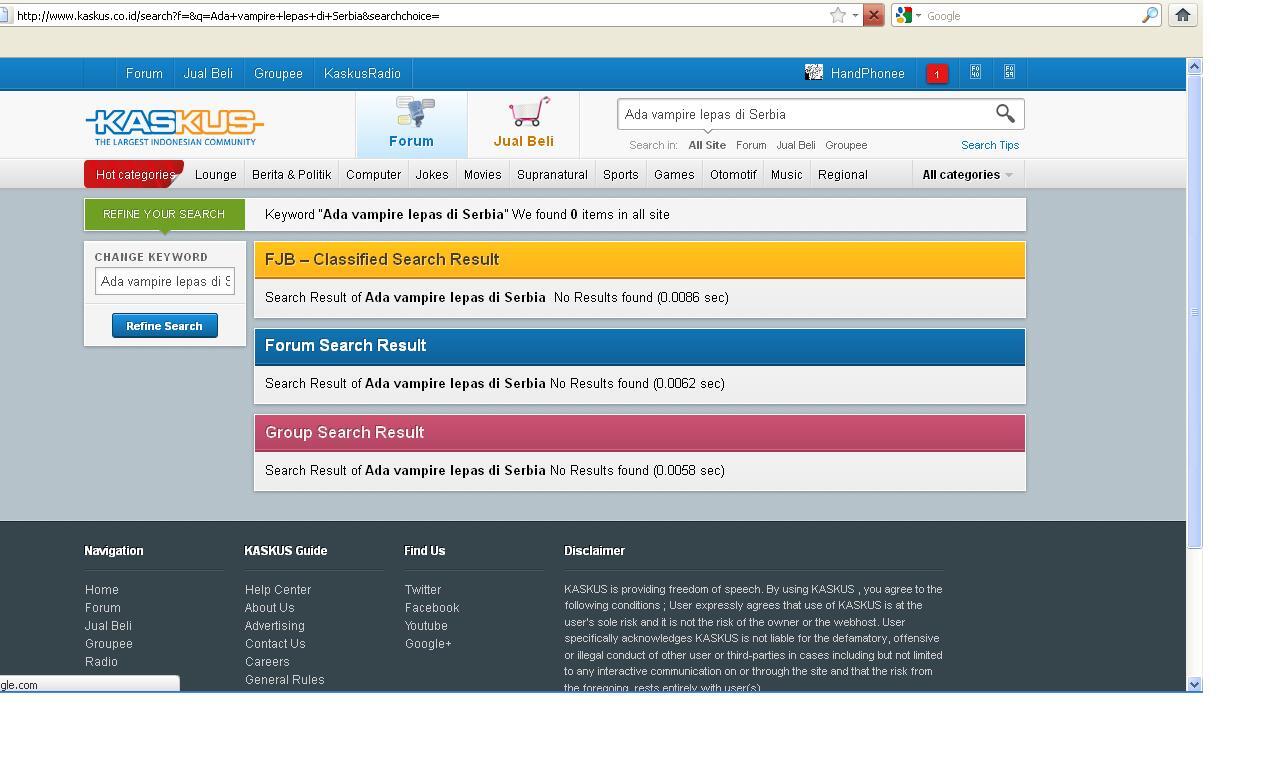The height and width of the screenshot is (768, 1280).
Task: Open the Twitter link
Action: point(423,590)
